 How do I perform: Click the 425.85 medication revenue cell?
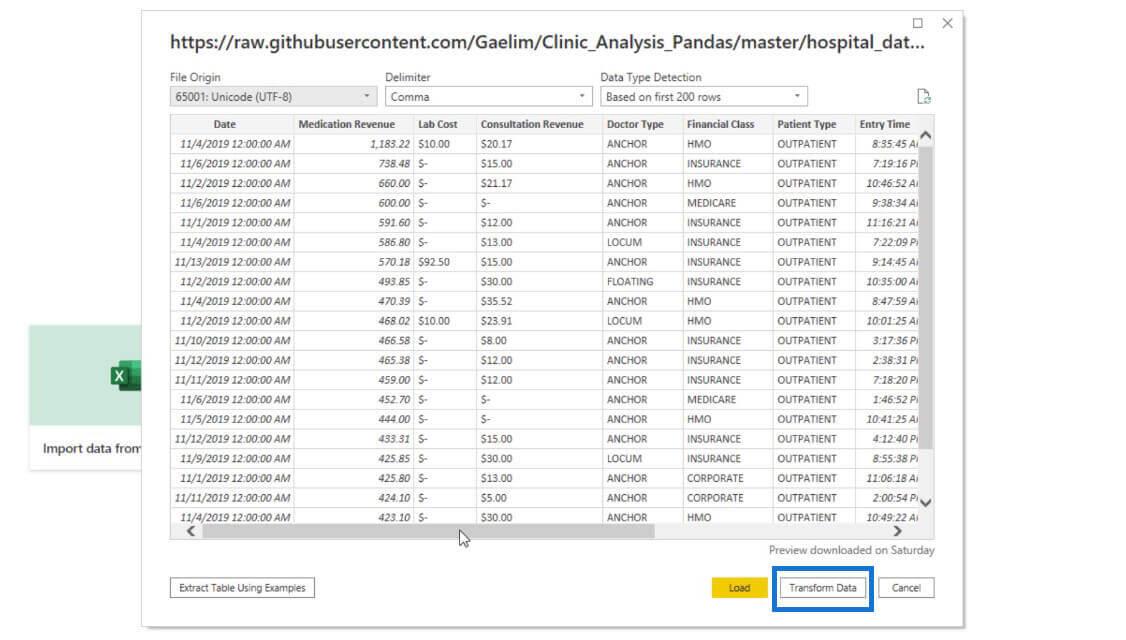point(354,458)
